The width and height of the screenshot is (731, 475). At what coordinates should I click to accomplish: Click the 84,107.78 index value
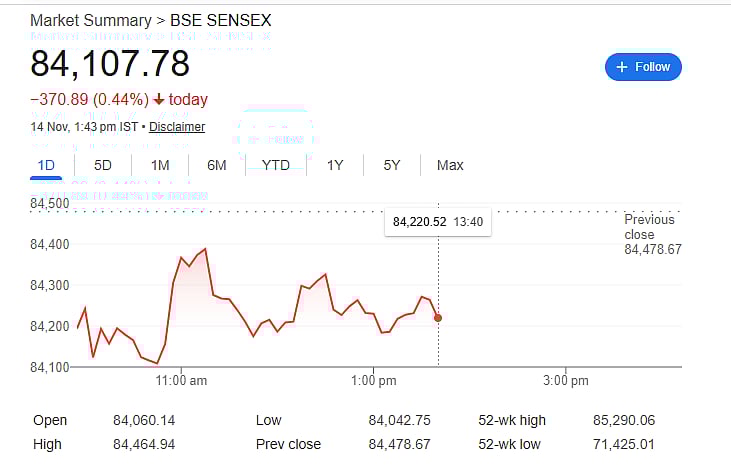110,64
